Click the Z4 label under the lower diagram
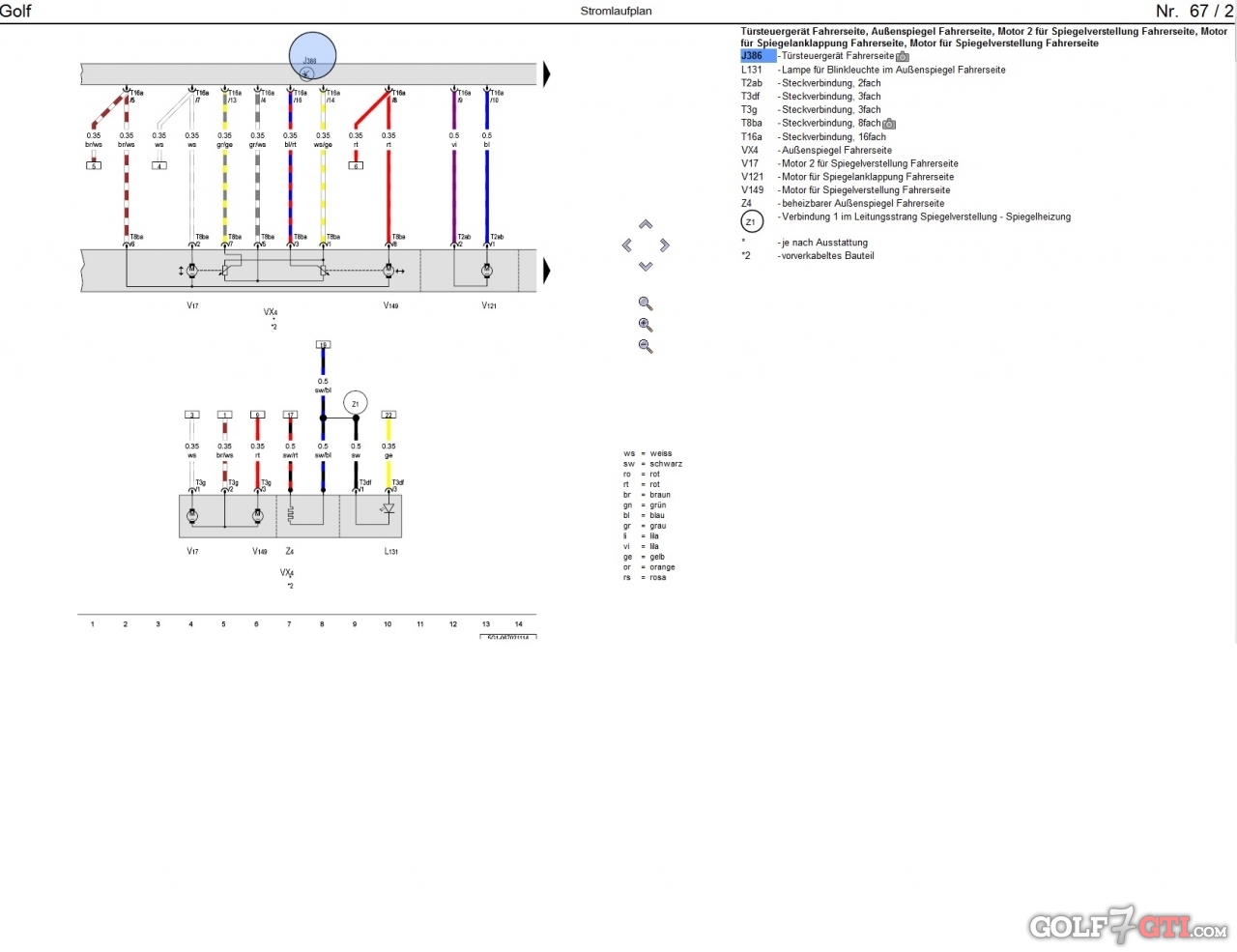The height and width of the screenshot is (952, 1237). [290, 552]
